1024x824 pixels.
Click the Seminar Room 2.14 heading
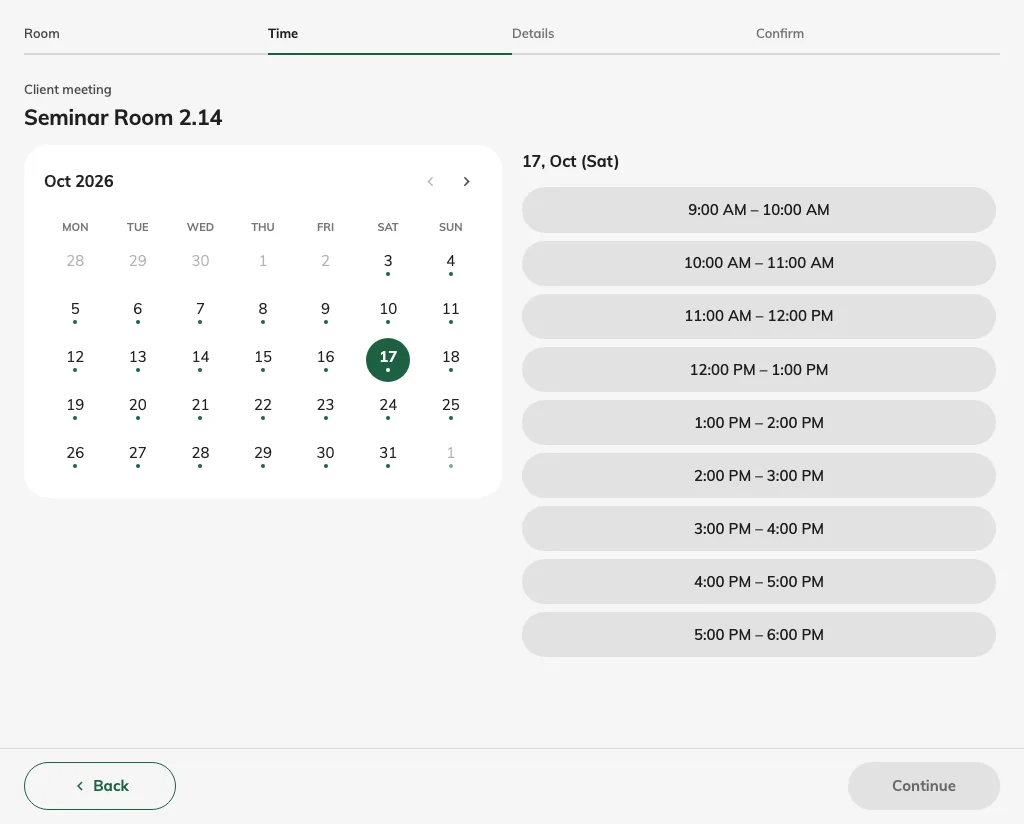[123, 118]
